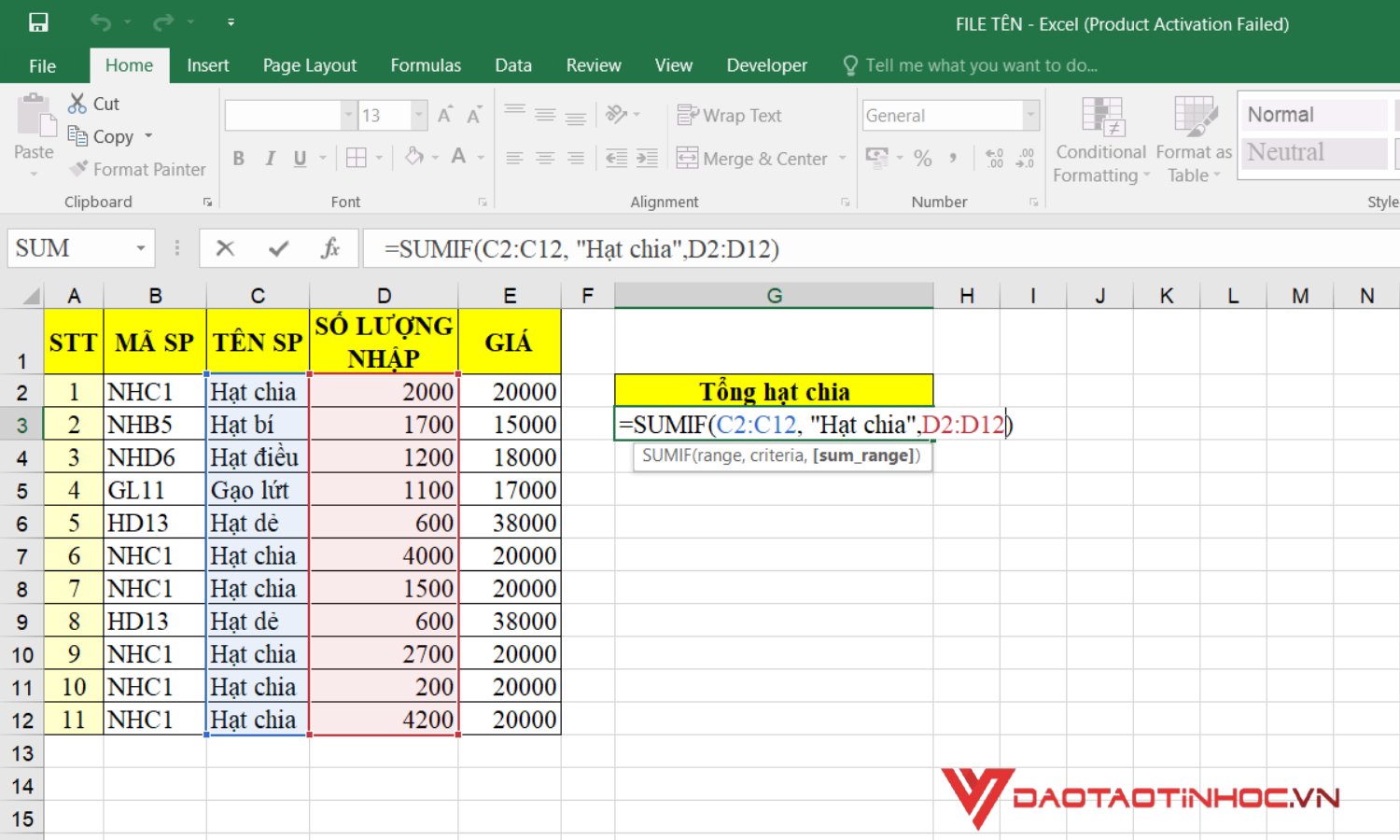Open Conditional Formatting menu
The image size is (1400, 840).
[x=1100, y=140]
